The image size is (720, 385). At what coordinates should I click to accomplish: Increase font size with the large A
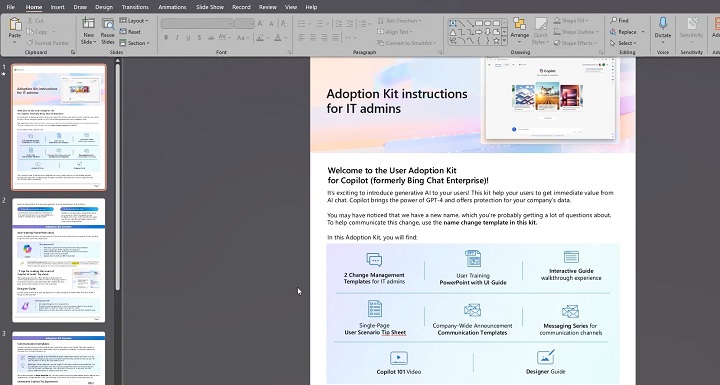[x=260, y=23]
